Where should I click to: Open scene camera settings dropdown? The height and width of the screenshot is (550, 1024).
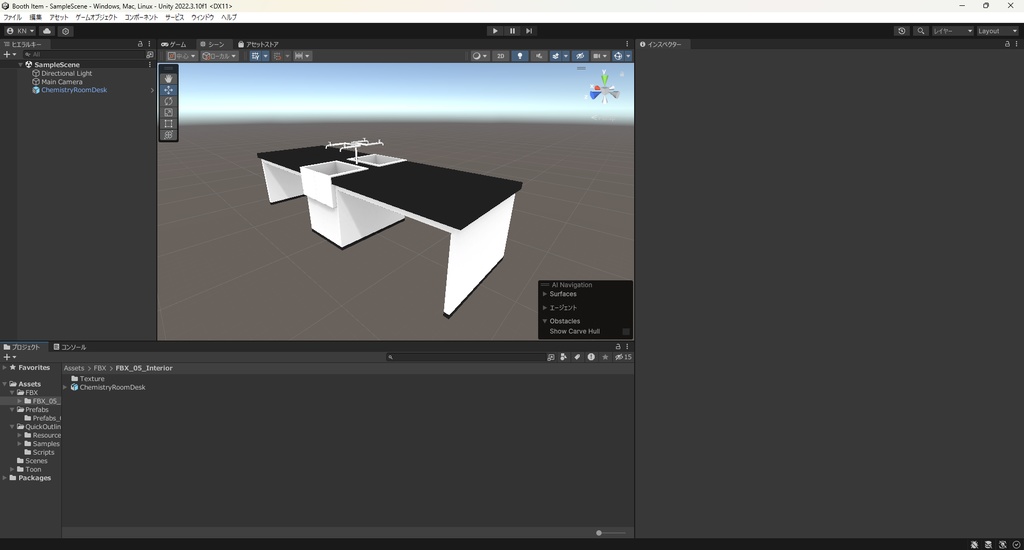pos(600,56)
